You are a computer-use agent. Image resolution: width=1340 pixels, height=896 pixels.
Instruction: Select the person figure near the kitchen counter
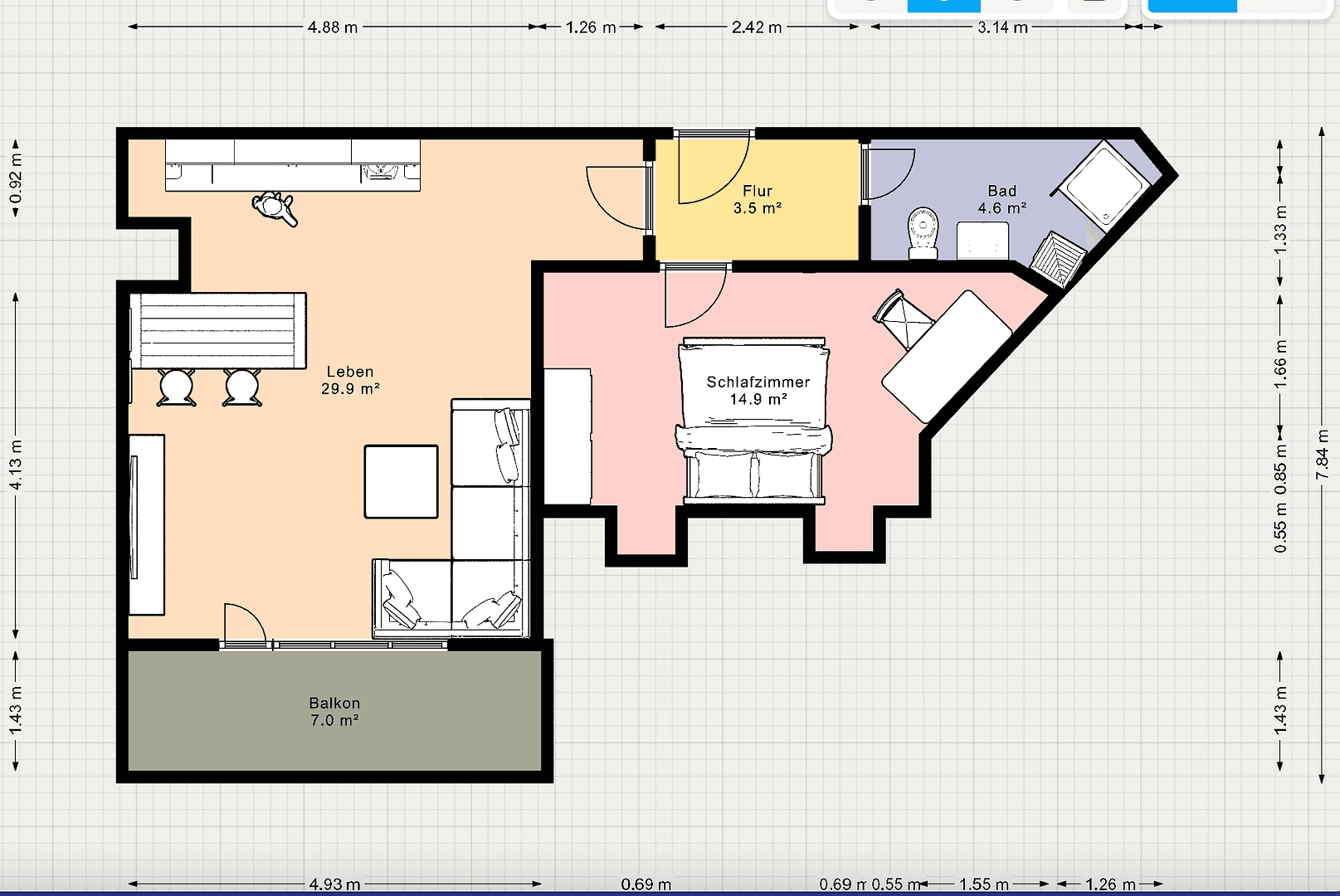tap(275, 207)
